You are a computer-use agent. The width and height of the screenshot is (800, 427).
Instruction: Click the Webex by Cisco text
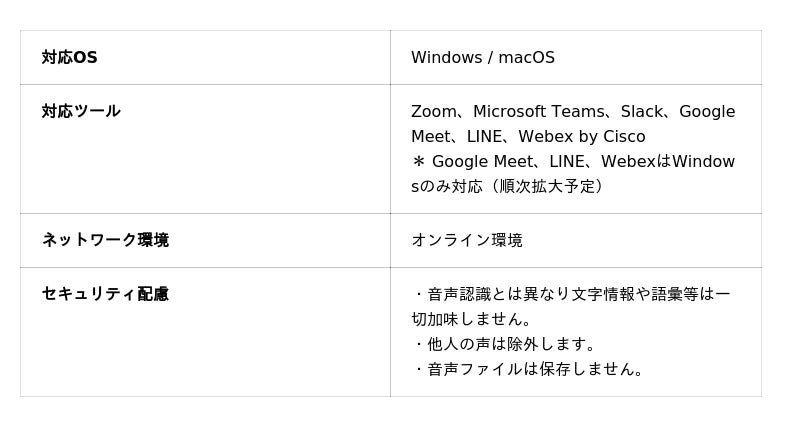(x=582, y=137)
